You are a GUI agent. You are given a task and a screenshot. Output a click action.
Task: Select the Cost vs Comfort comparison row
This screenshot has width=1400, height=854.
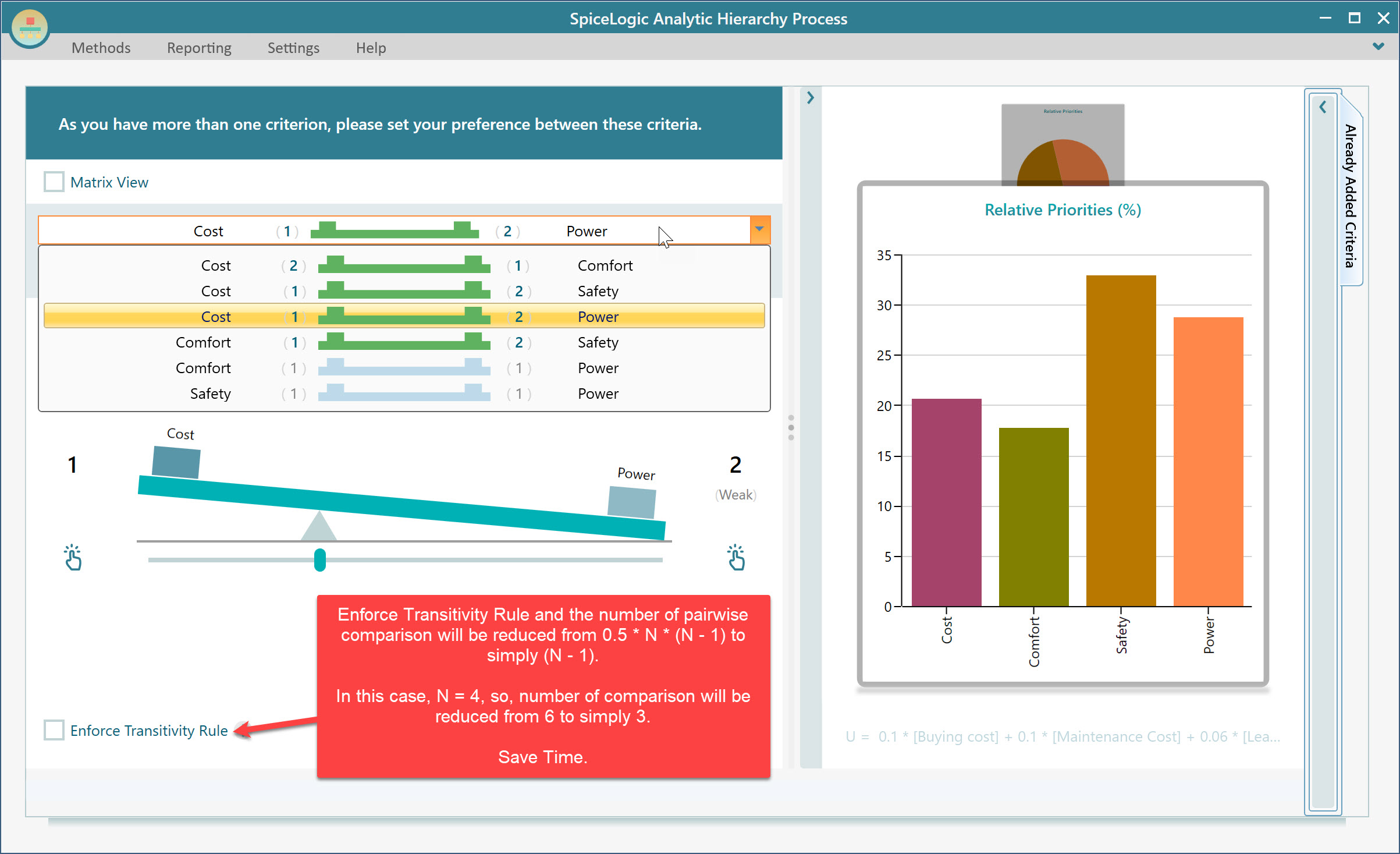404,265
